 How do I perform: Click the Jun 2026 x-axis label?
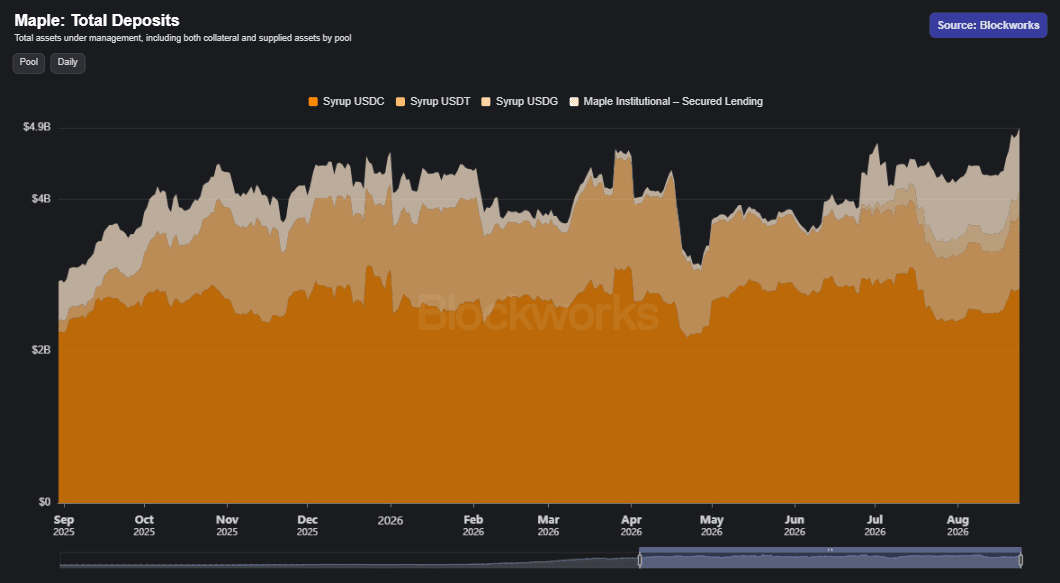pos(794,526)
